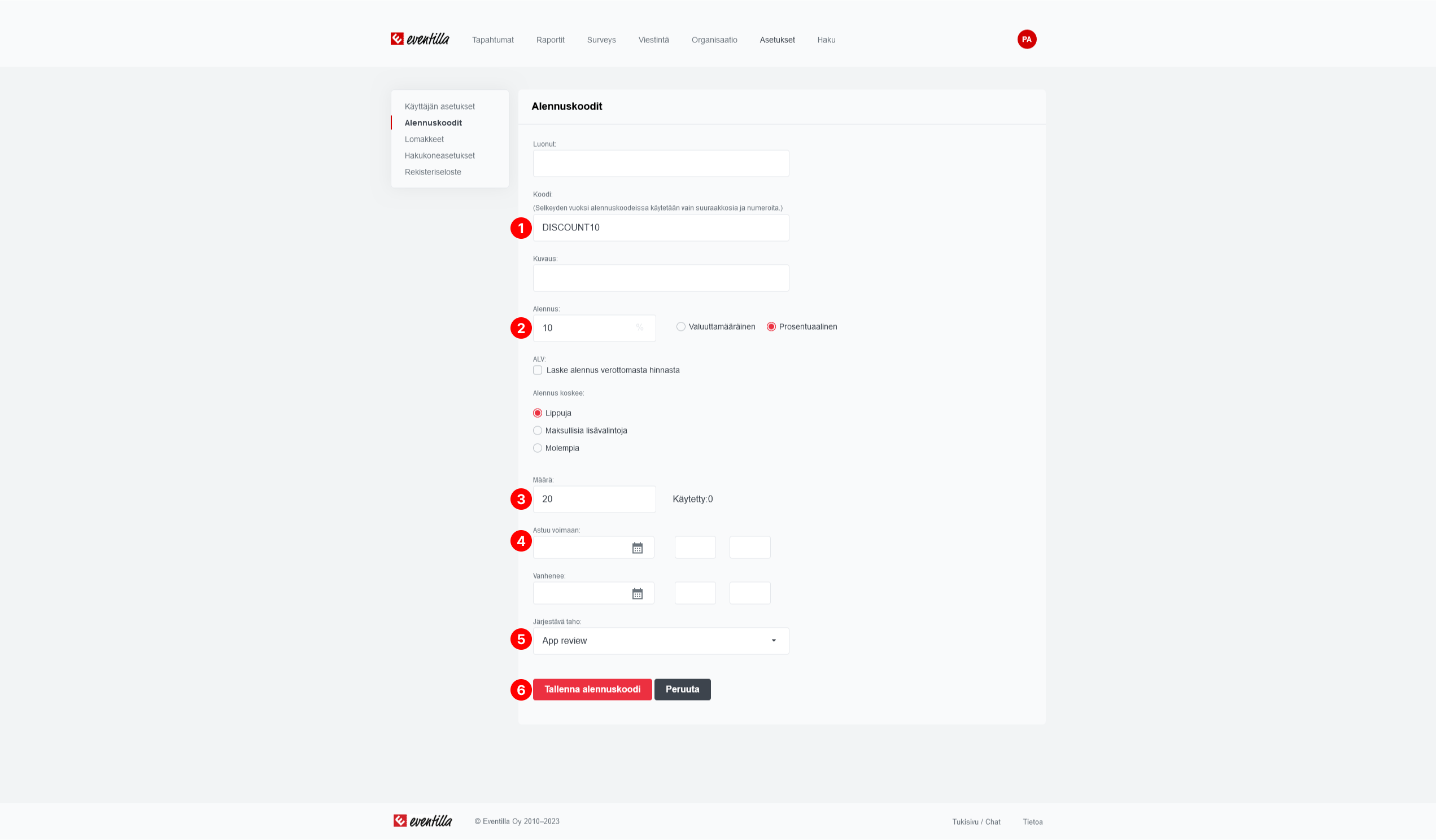Open the Vanhenee calendar picker
Viewport: 1436px width, 840px height.
637,593
